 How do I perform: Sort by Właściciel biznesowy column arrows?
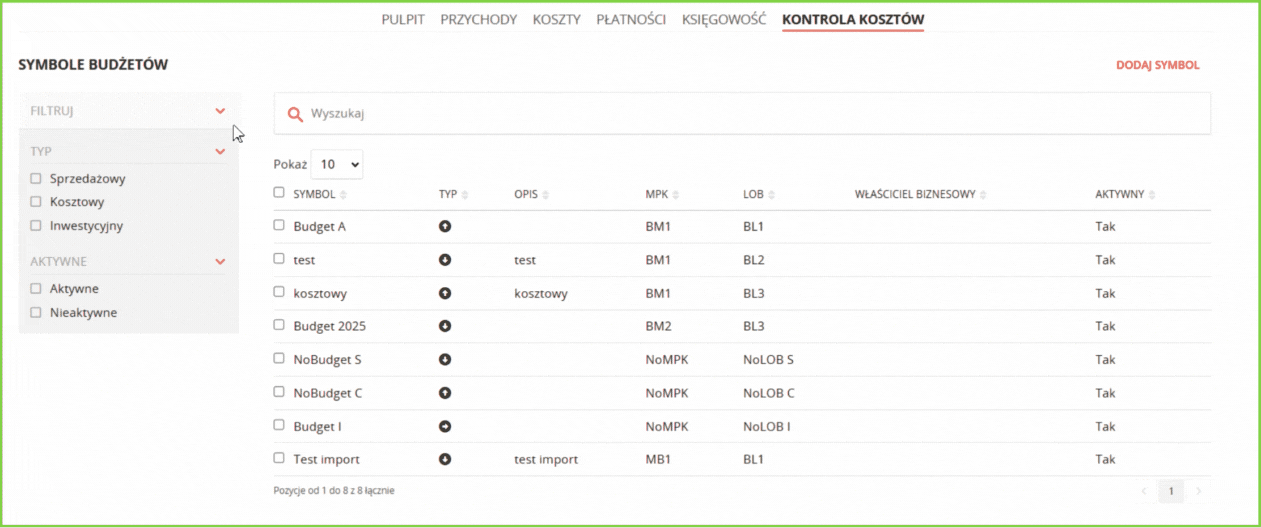pyautogui.click(x=984, y=194)
